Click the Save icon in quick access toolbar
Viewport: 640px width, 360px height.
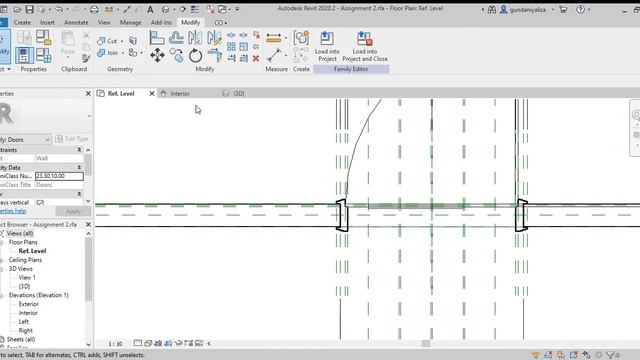pos(29,9)
